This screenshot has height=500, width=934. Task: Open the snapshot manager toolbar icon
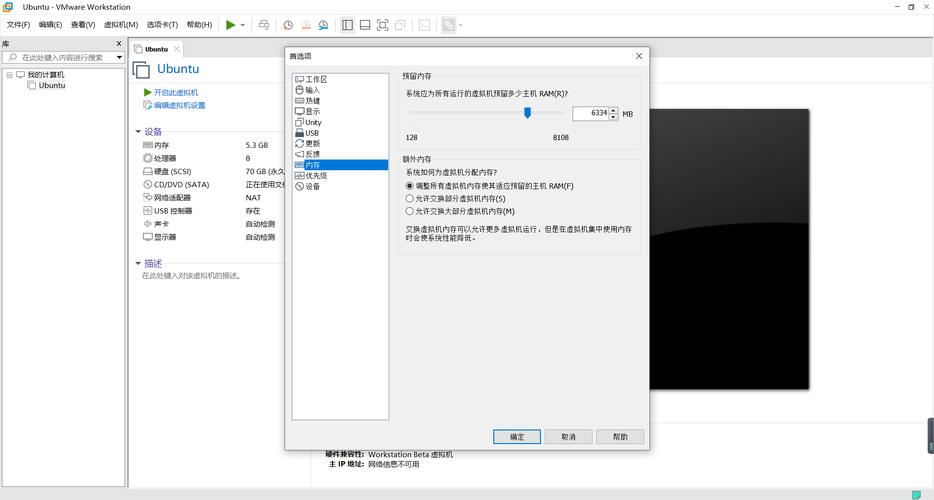pyautogui.click(x=323, y=25)
